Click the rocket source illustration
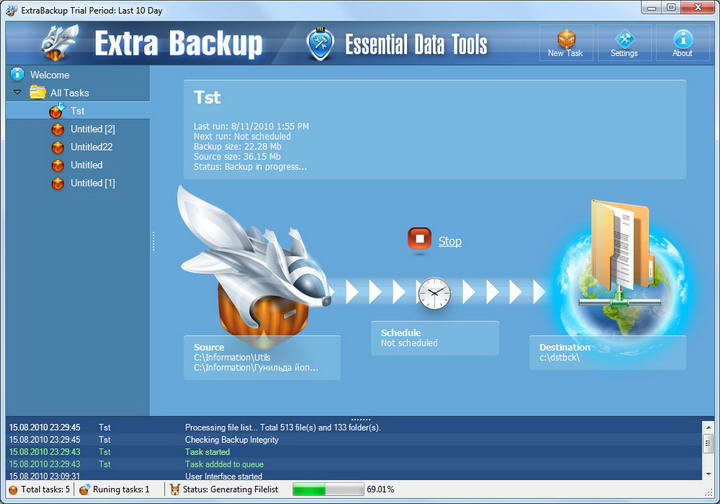The height and width of the screenshot is (504, 720). point(255,266)
